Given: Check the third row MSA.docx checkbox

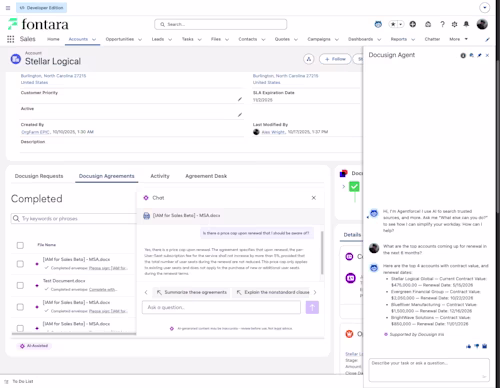Looking at the screenshot, I should coord(20,307).
